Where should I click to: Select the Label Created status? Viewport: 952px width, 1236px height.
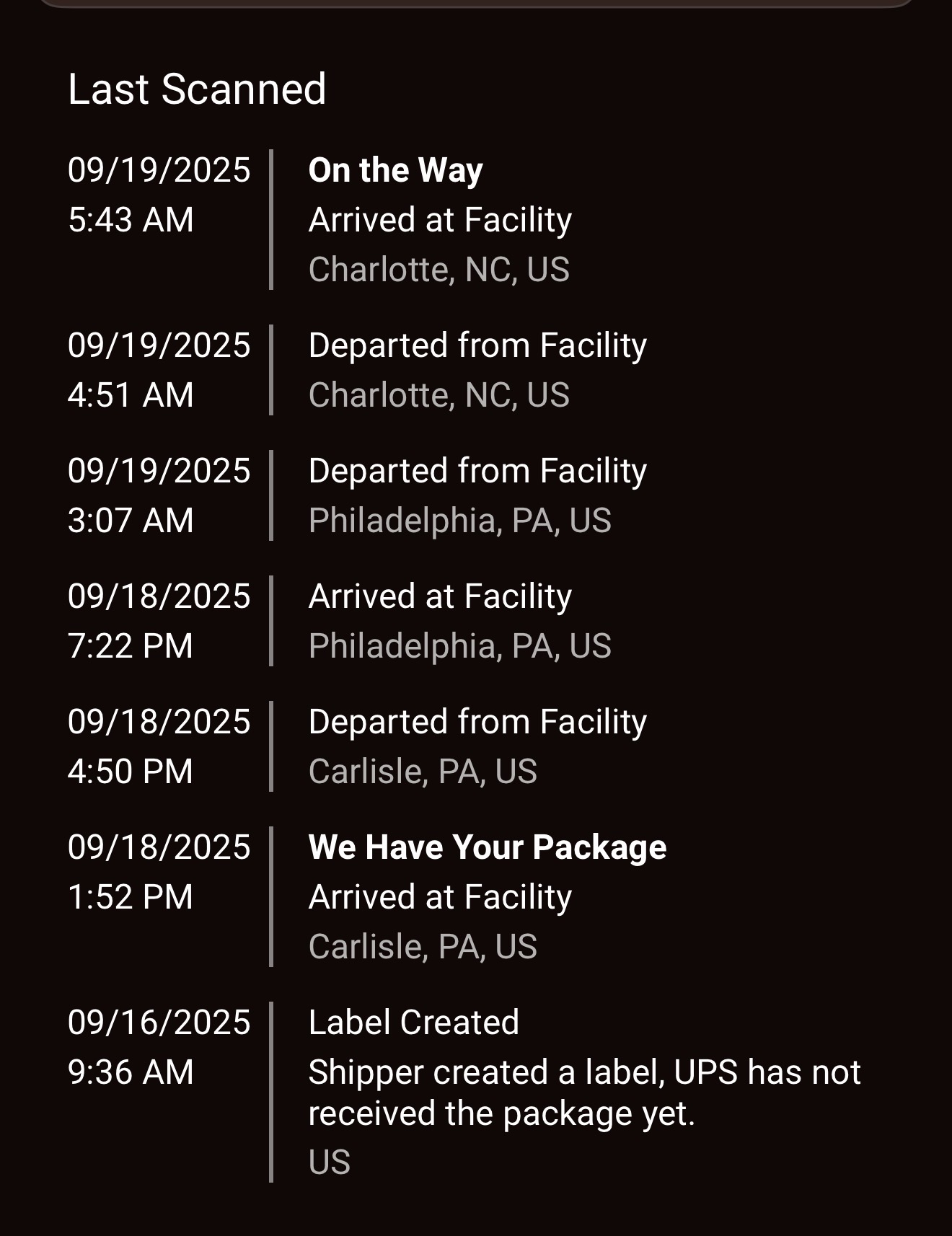pos(413,1023)
